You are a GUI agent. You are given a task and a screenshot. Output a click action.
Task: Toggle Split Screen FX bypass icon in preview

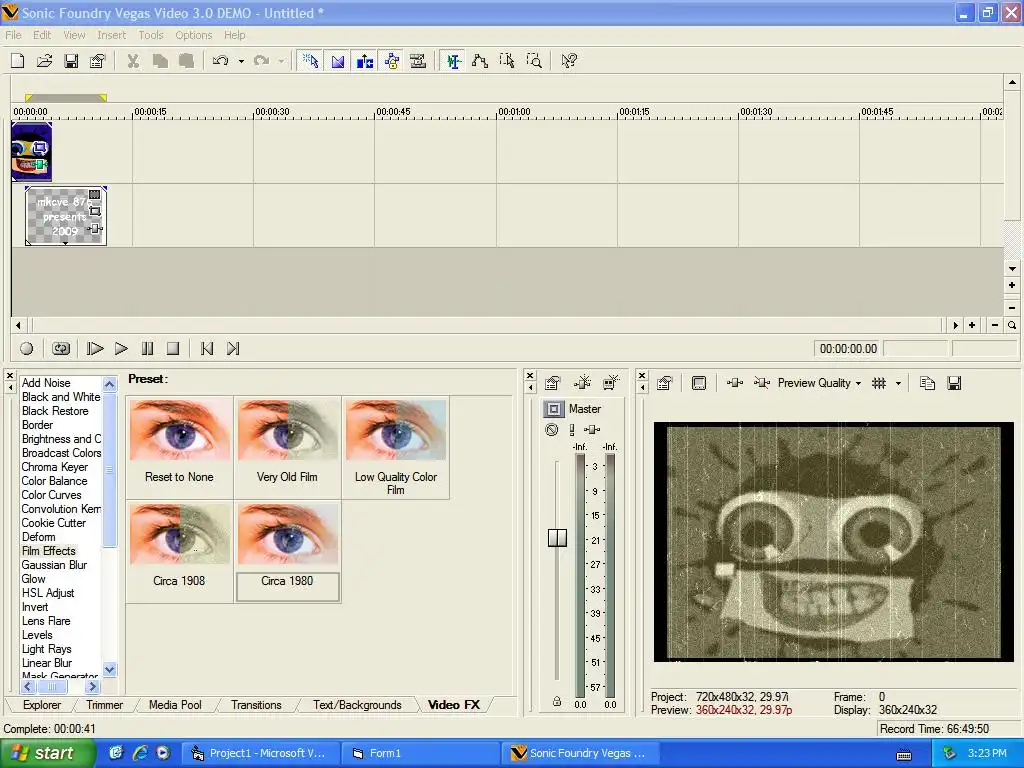pyautogui.click(x=761, y=383)
